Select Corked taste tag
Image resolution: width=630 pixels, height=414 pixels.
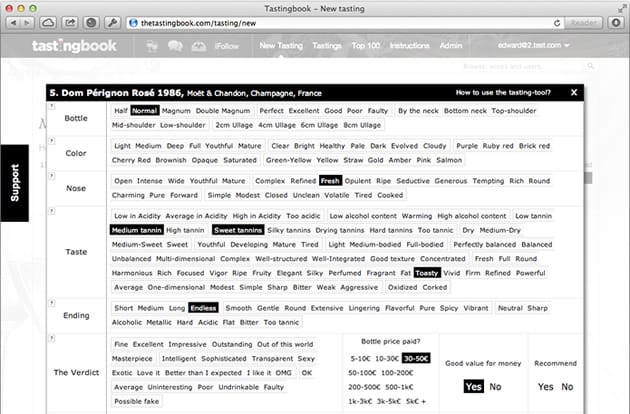coord(434,287)
